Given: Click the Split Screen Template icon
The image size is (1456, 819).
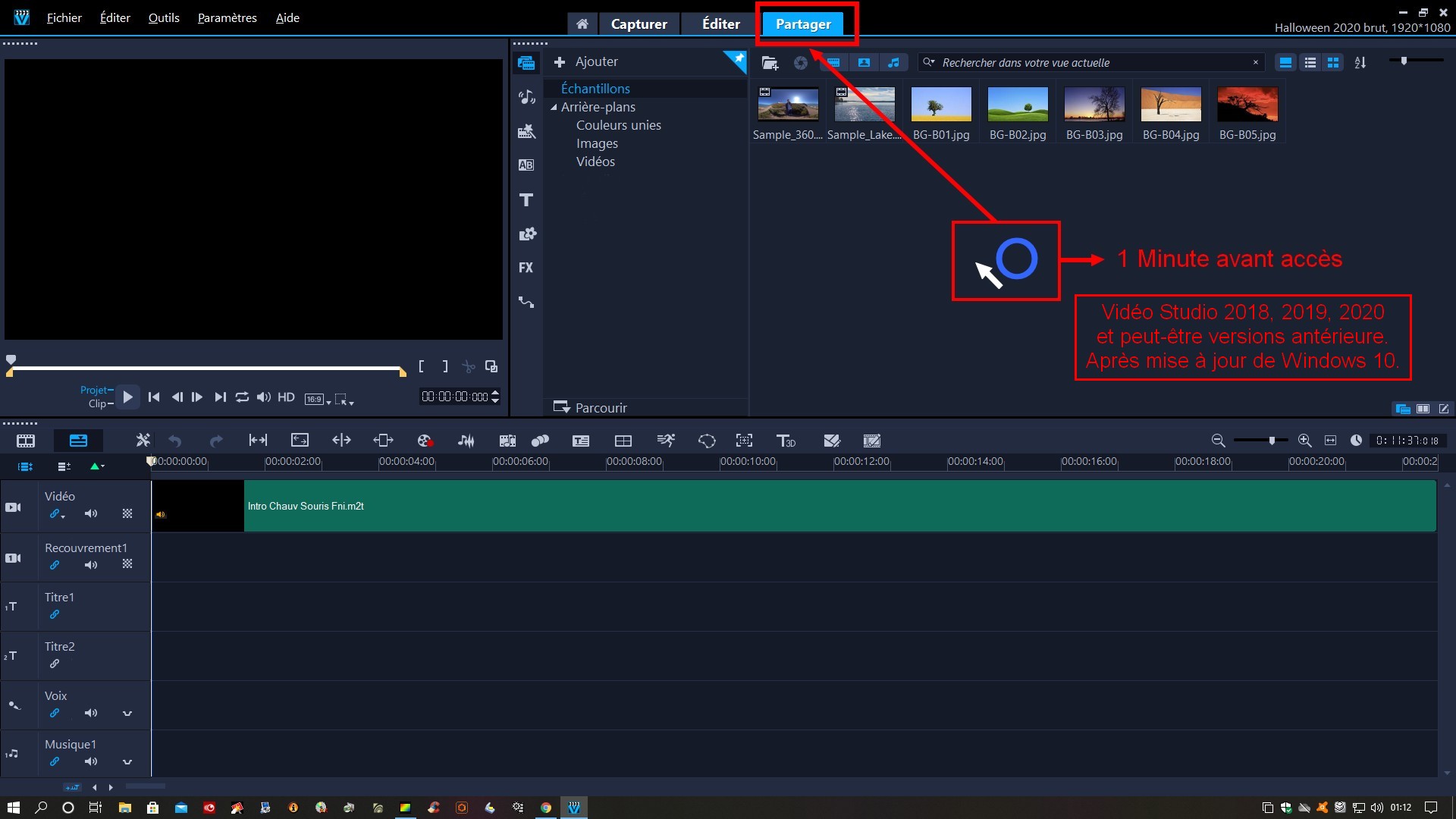Looking at the screenshot, I should (623, 441).
